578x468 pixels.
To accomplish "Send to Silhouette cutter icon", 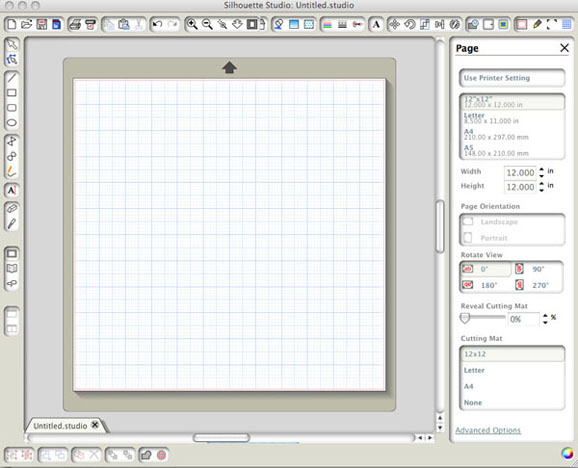I will (x=90, y=25).
